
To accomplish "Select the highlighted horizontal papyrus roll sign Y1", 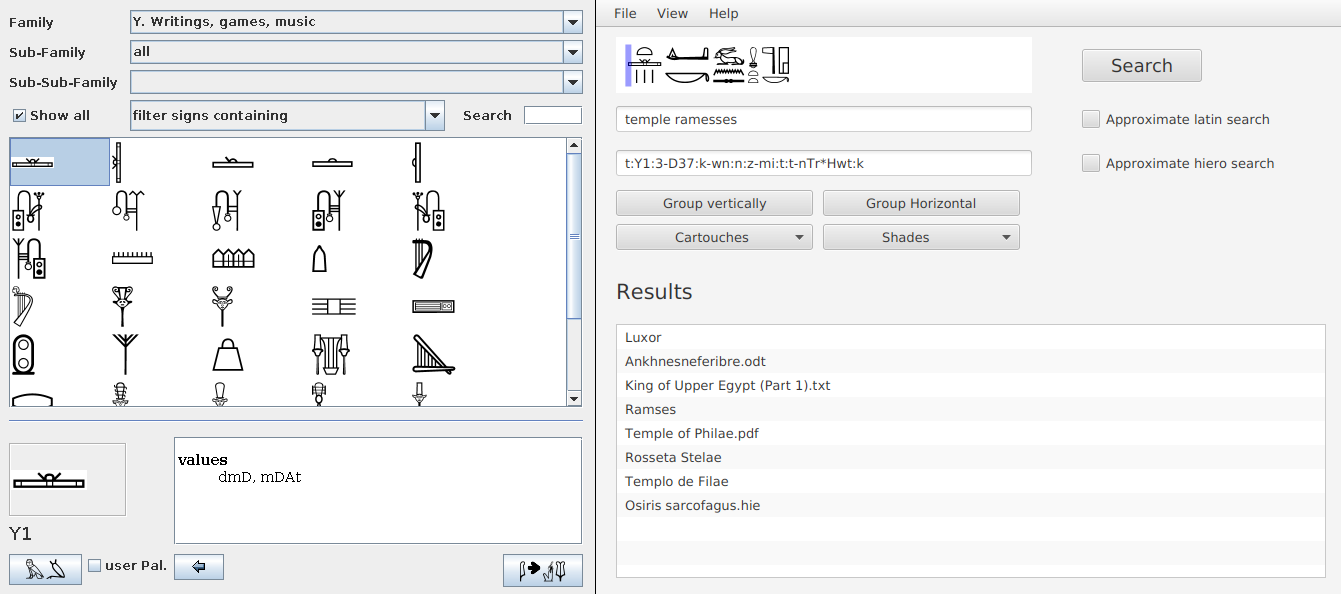I will tap(59, 162).
